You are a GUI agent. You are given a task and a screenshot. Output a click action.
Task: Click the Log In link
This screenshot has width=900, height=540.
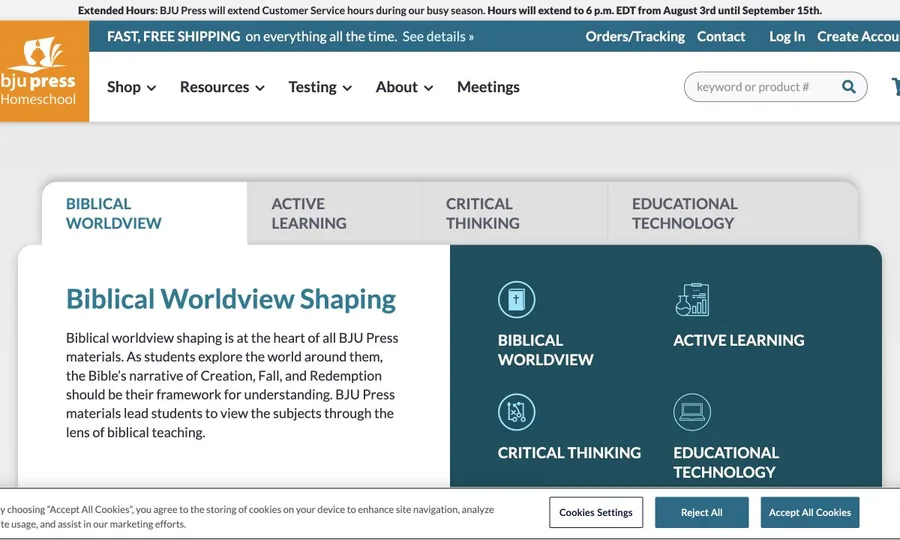787,37
